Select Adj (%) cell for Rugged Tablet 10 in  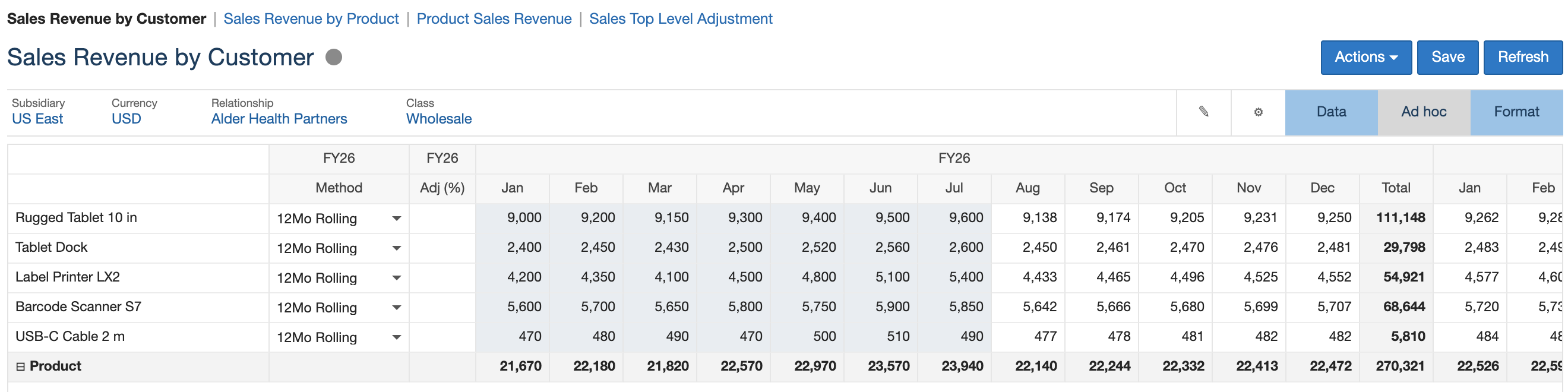[442, 218]
